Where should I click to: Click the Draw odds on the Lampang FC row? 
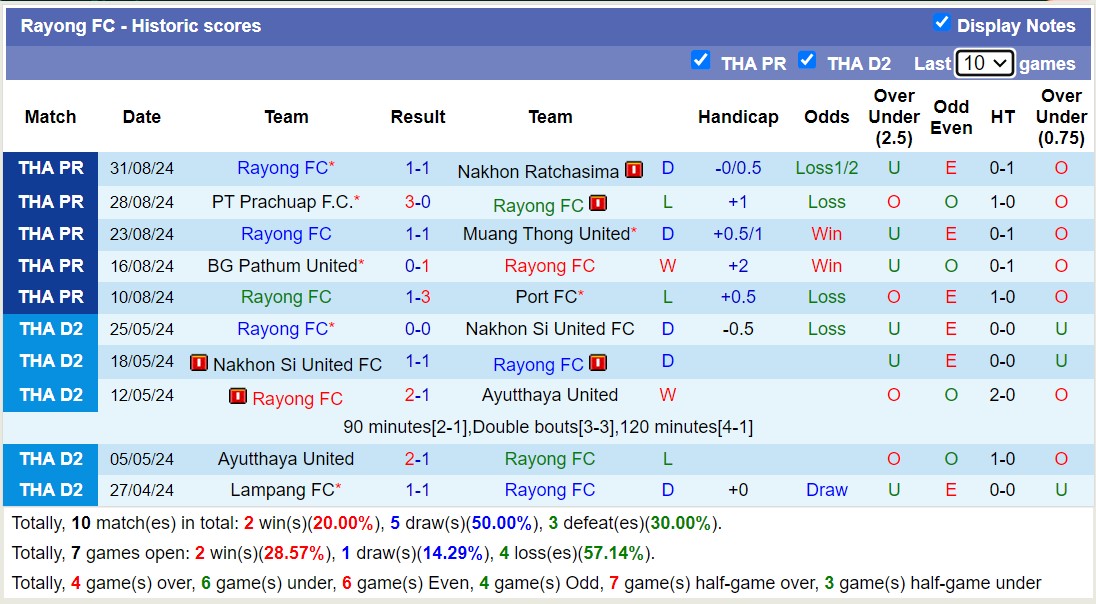(x=826, y=490)
